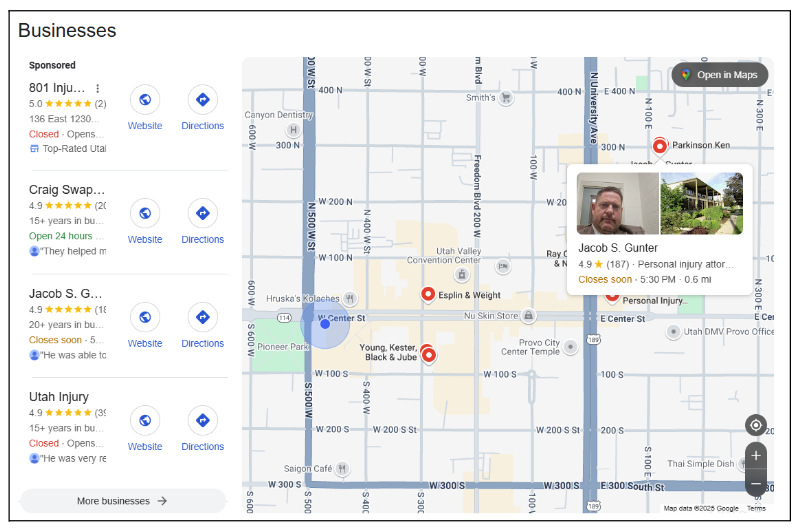
Task: Click Directions link for Jacob S. Gunter
Action: [203, 344]
